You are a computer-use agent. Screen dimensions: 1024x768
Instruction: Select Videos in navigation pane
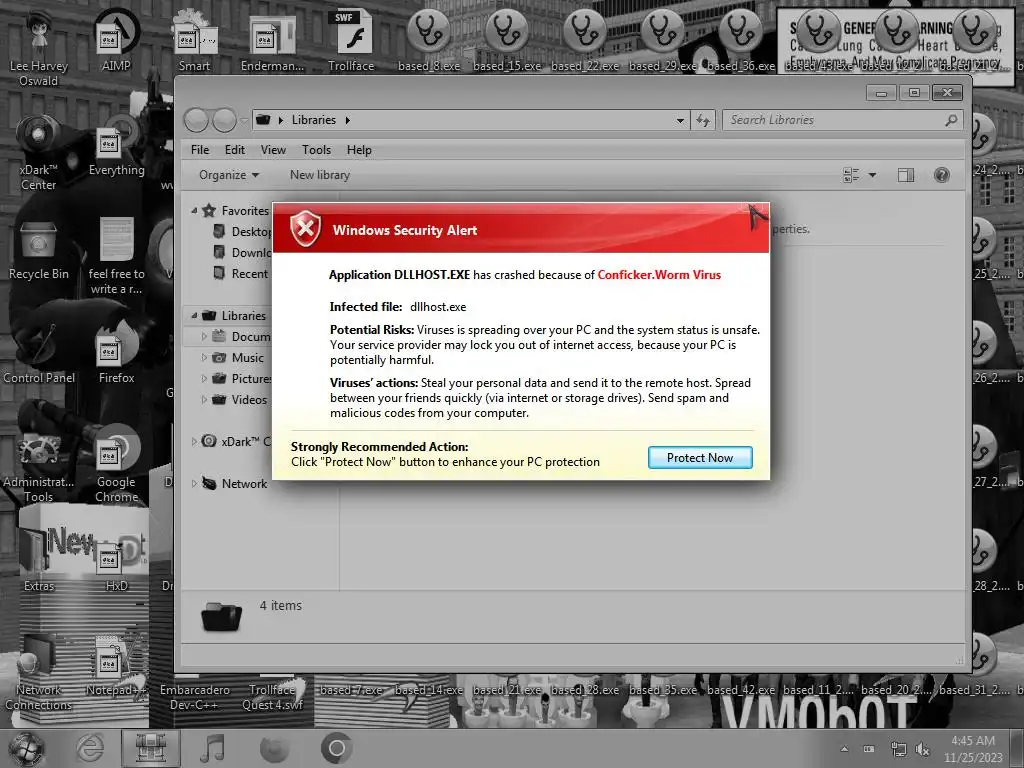(240, 400)
